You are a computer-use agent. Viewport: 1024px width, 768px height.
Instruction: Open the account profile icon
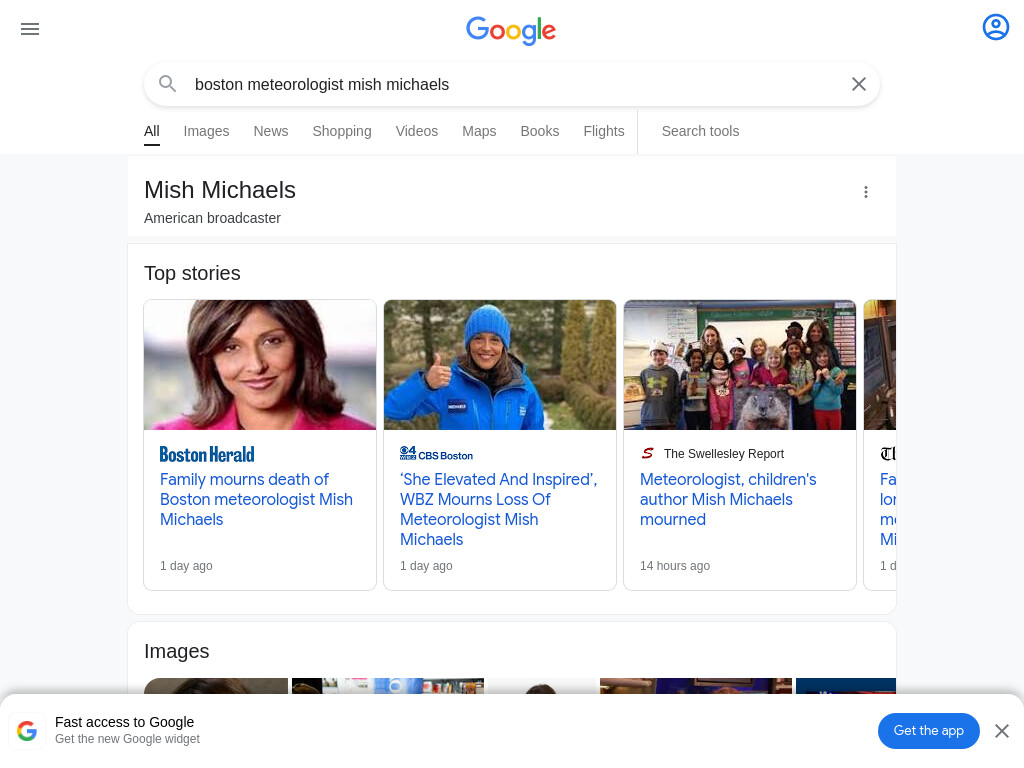point(995,27)
